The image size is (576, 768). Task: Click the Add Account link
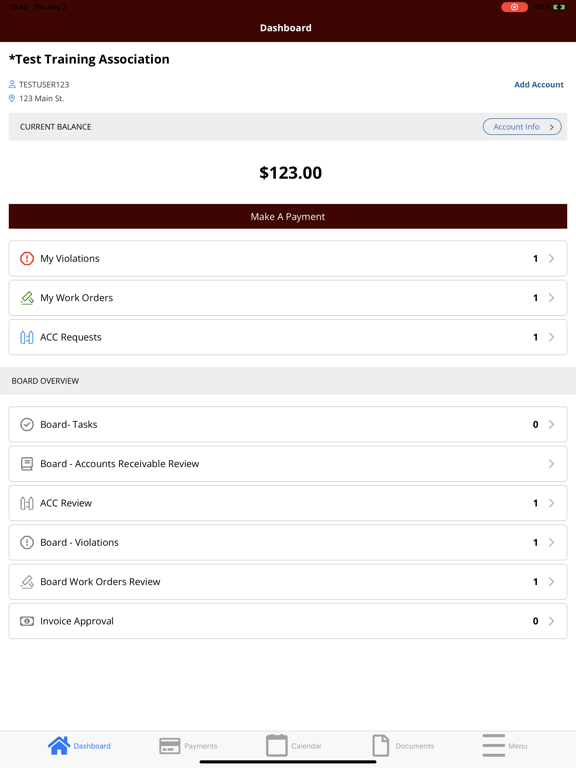click(x=539, y=84)
